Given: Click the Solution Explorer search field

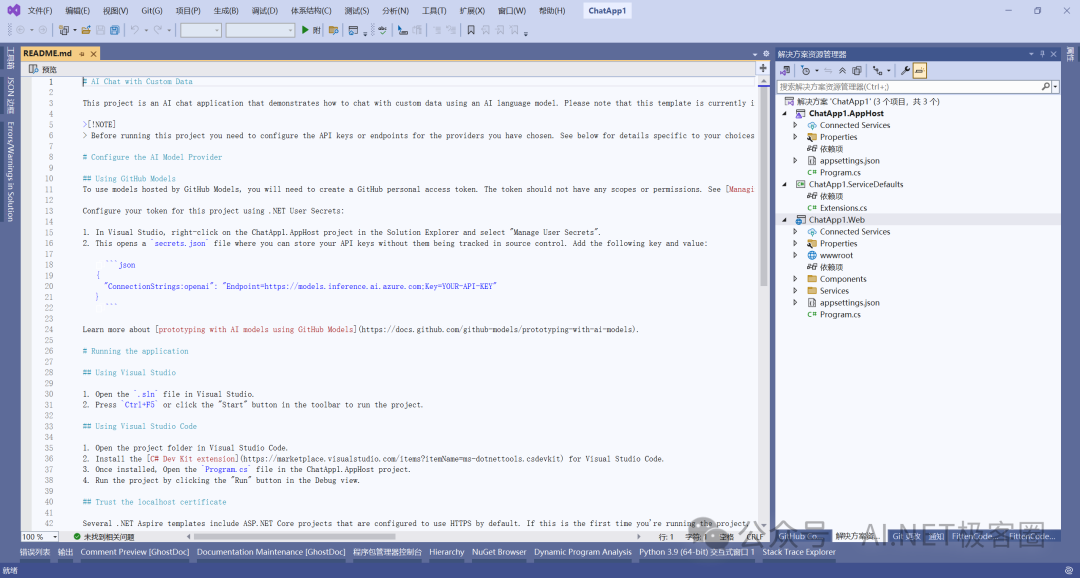Looking at the screenshot, I should [908, 87].
